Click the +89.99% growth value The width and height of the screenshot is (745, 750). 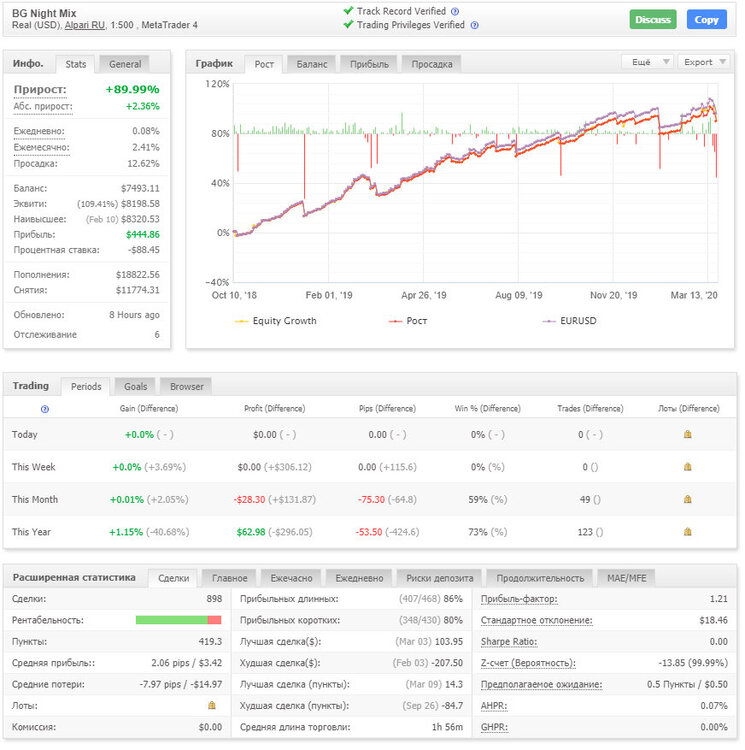click(132, 89)
